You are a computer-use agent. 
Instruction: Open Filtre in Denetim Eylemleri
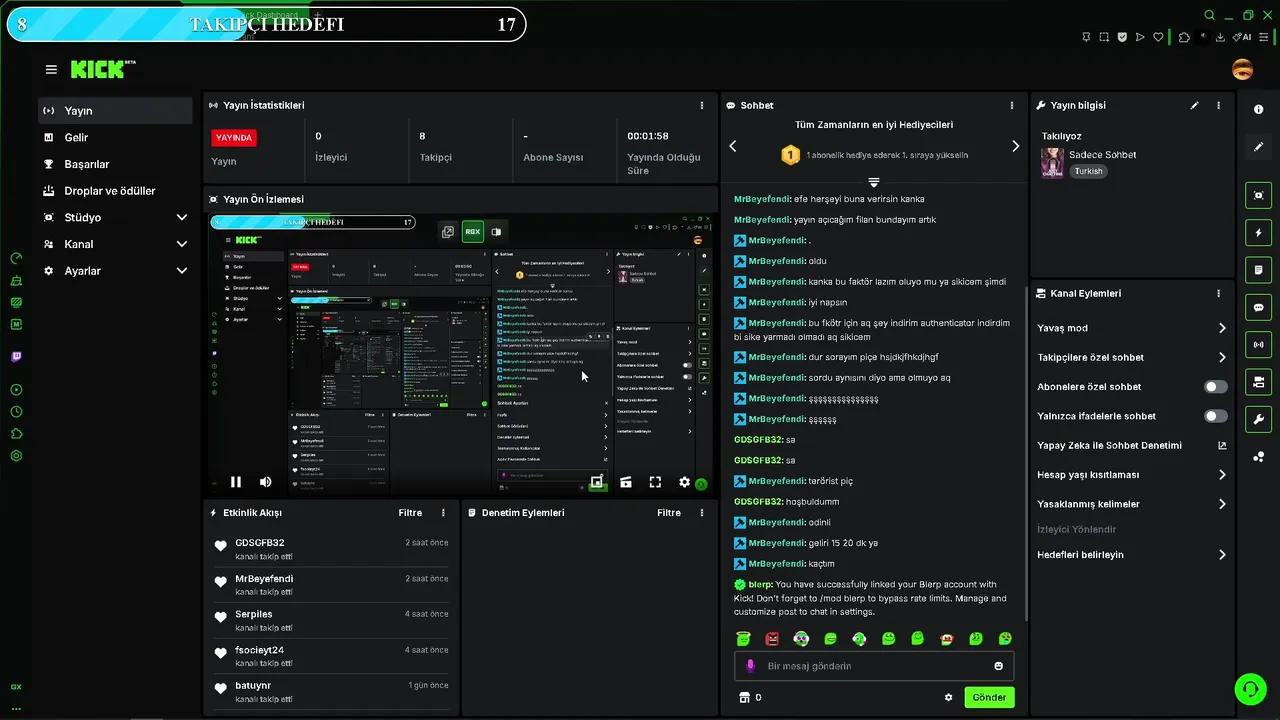click(669, 513)
